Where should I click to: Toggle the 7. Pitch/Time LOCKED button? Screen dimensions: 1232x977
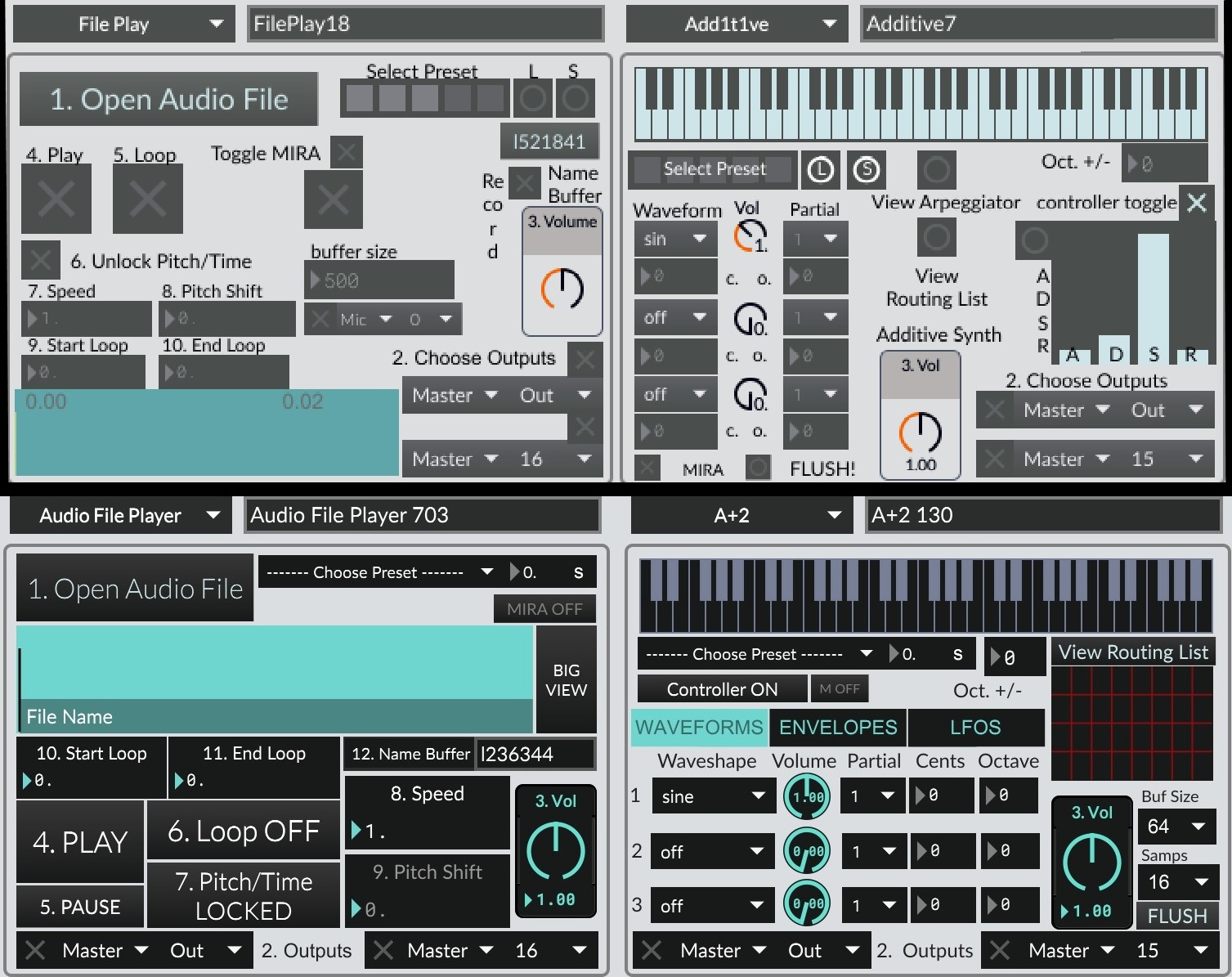[x=244, y=895]
